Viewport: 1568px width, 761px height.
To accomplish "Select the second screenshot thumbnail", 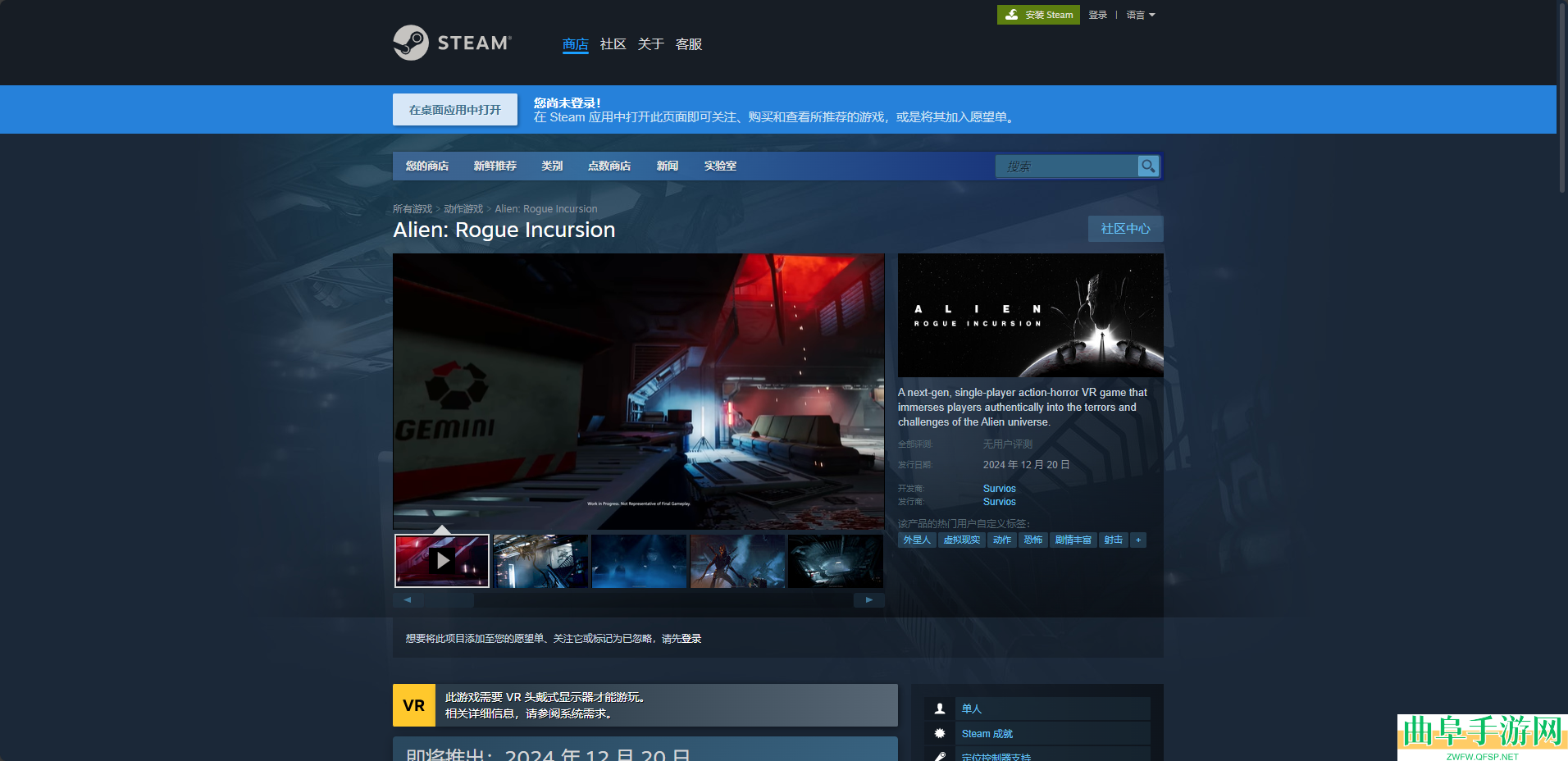I will coord(540,561).
